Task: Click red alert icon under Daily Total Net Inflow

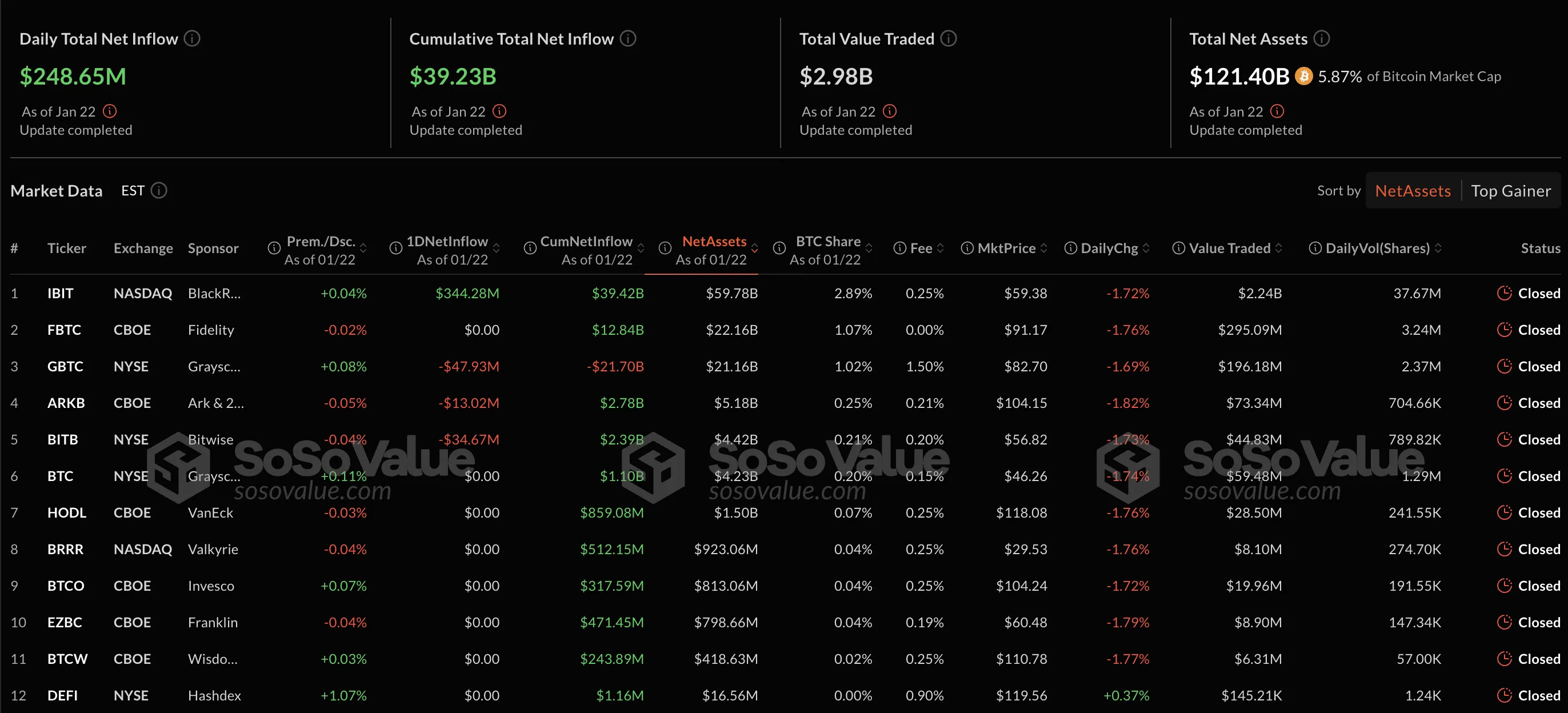Action: [x=110, y=111]
